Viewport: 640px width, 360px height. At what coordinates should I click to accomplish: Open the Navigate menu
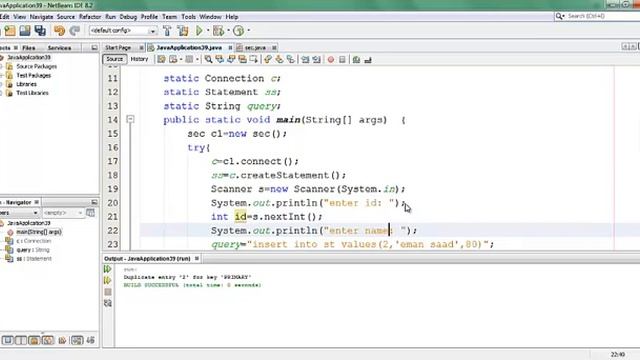(41, 17)
